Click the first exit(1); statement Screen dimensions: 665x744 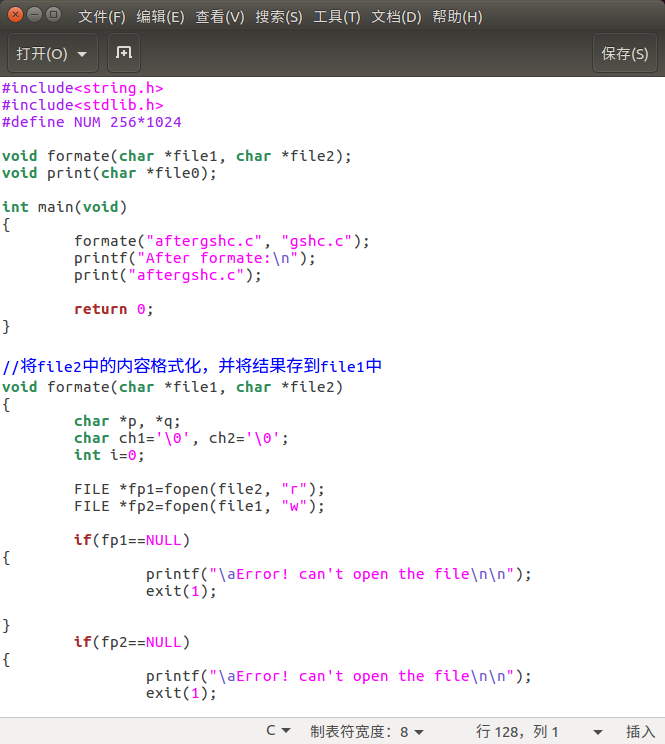[x=181, y=592]
